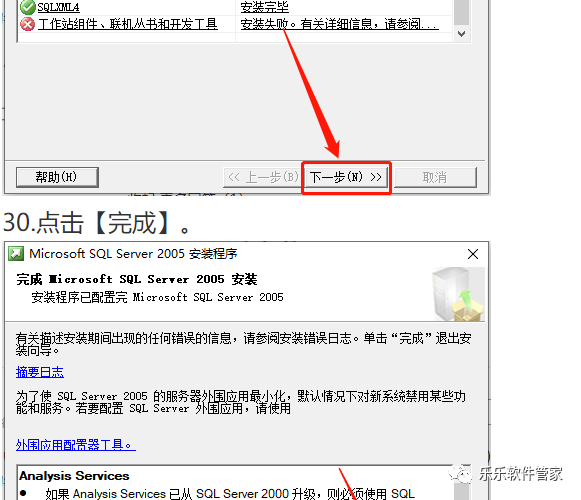This screenshot has height=500, width=581.
Task: Click the Analysis Services heading text
Action: (x=74, y=476)
